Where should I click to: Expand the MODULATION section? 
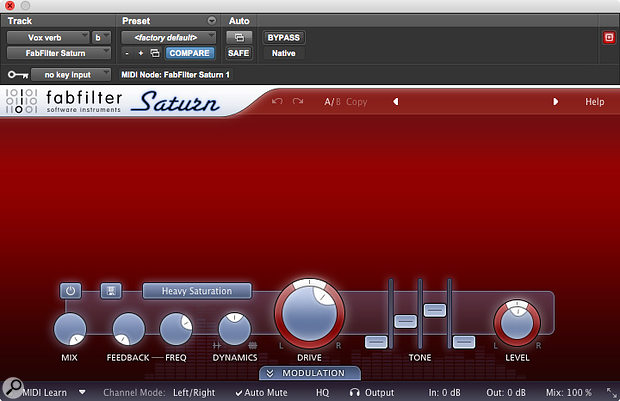pos(310,373)
